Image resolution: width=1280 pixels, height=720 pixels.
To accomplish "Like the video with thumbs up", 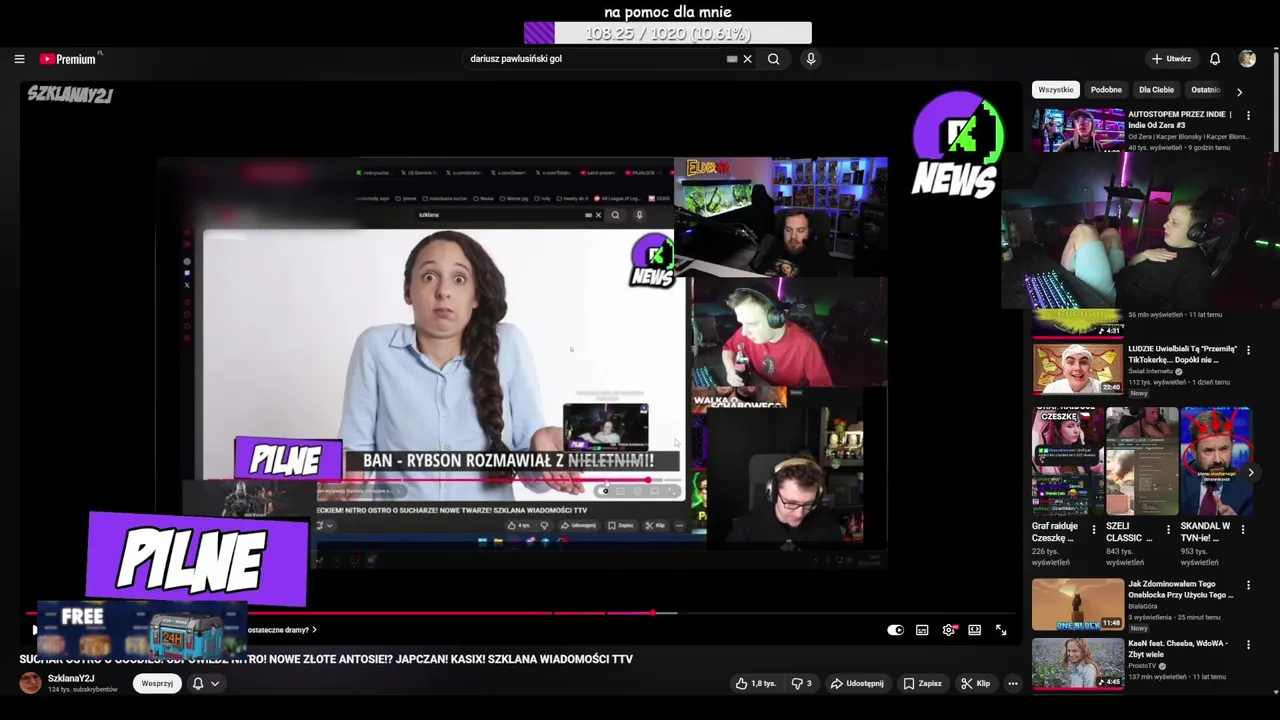I will (756, 683).
